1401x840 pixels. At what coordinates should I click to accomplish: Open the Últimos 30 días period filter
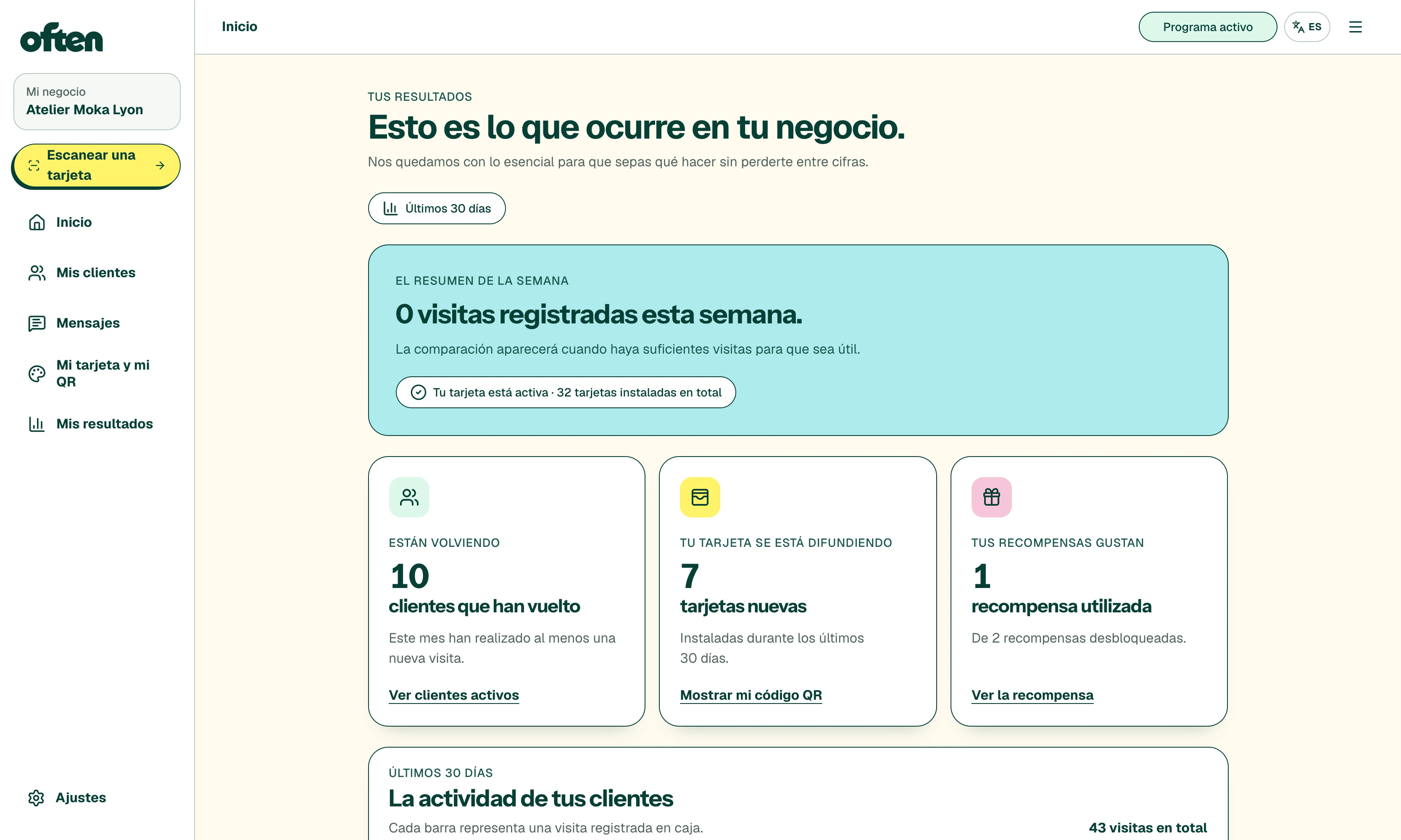(437, 208)
